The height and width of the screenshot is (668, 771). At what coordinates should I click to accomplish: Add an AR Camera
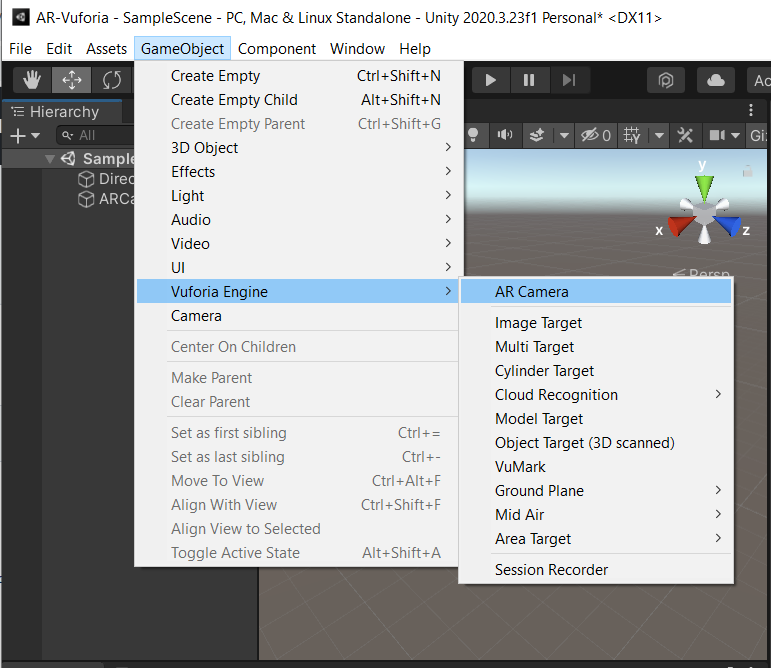tap(595, 291)
